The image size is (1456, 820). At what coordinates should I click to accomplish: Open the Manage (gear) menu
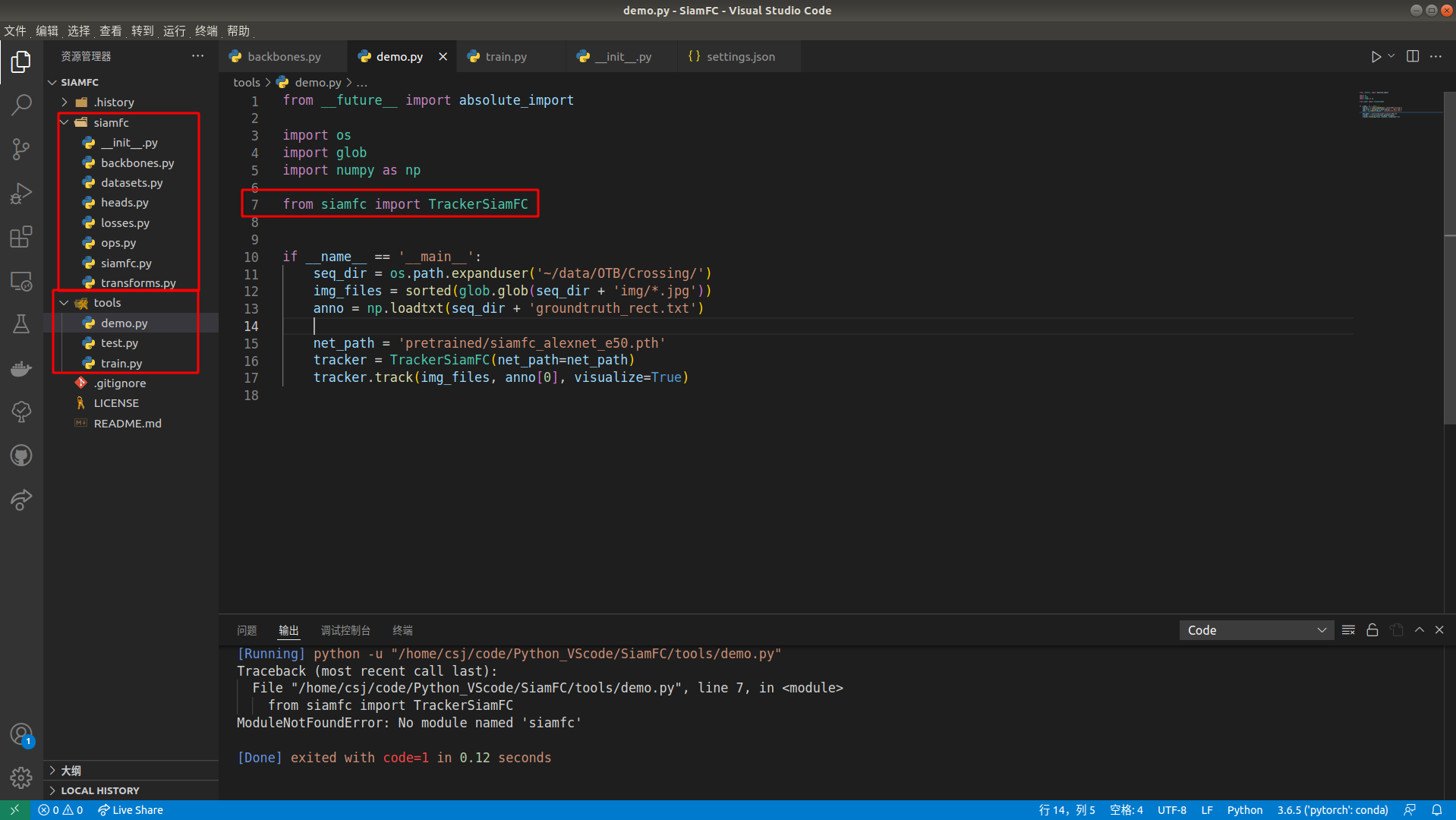tap(20, 777)
